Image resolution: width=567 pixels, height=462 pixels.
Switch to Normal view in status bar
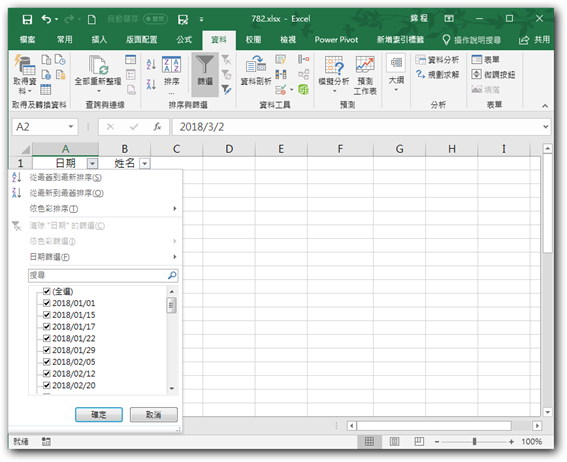point(369,441)
